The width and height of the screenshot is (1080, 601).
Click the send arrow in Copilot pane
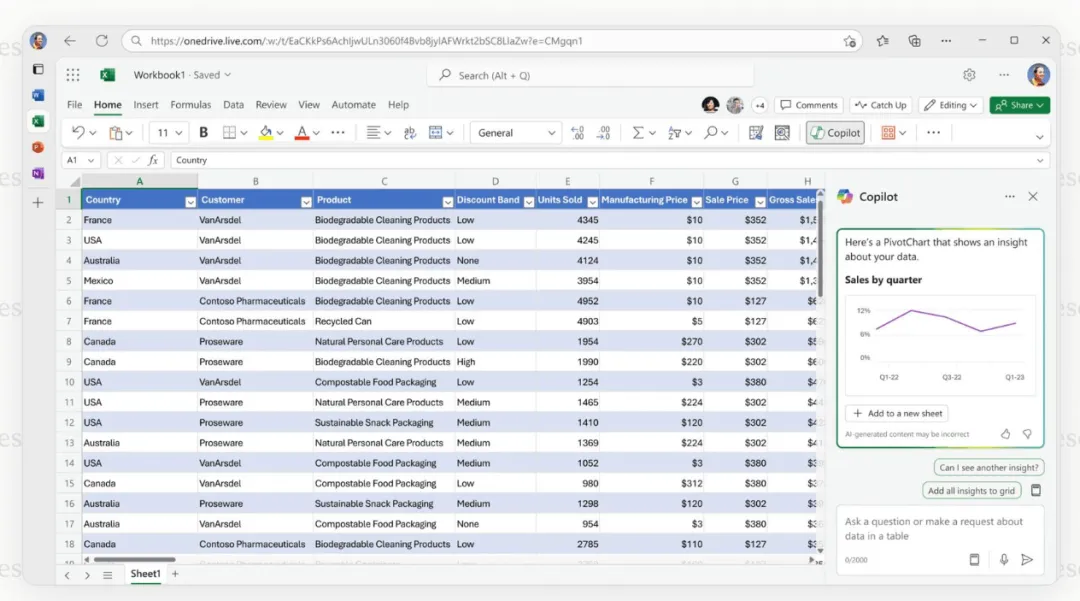click(x=1027, y=560)
